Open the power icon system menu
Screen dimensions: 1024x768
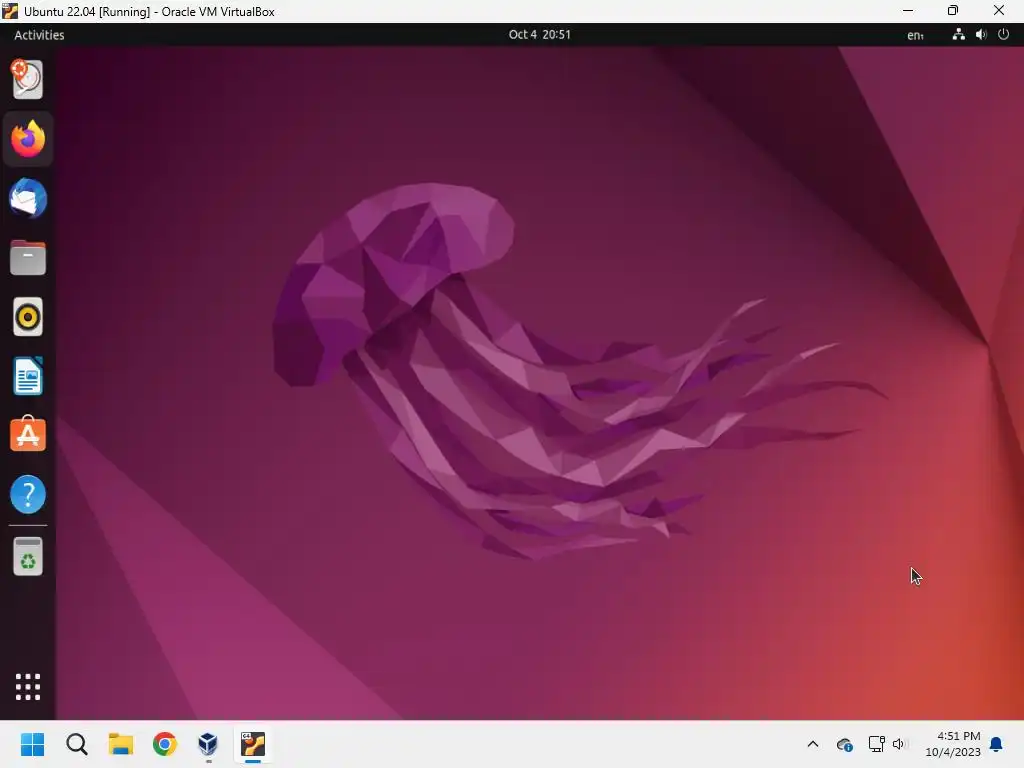tap(1004, 35)
